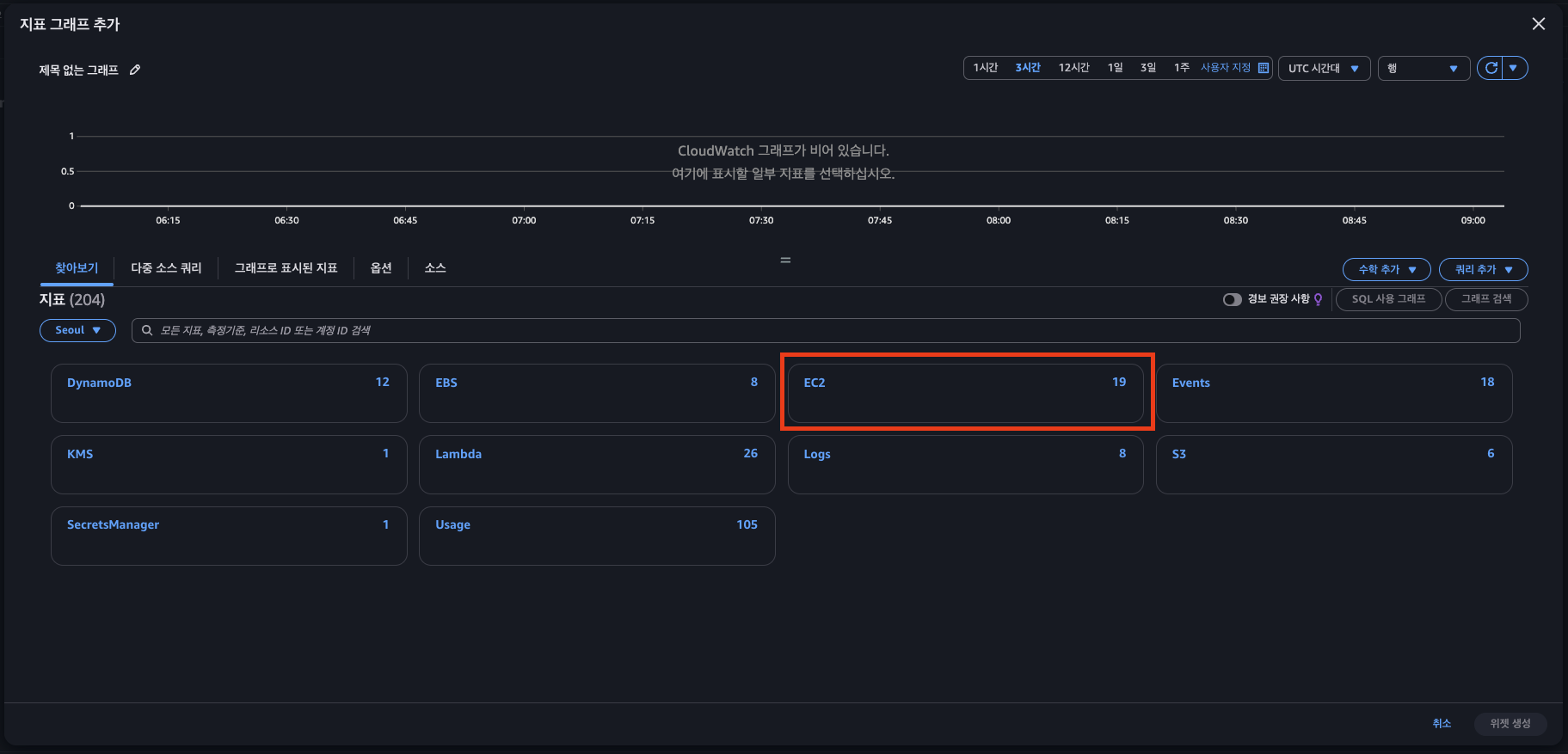This screenshot has height=754, width=1568.
Task: Expand the 쿼리 추가 dropdown
Action: tap(1484, 269)
